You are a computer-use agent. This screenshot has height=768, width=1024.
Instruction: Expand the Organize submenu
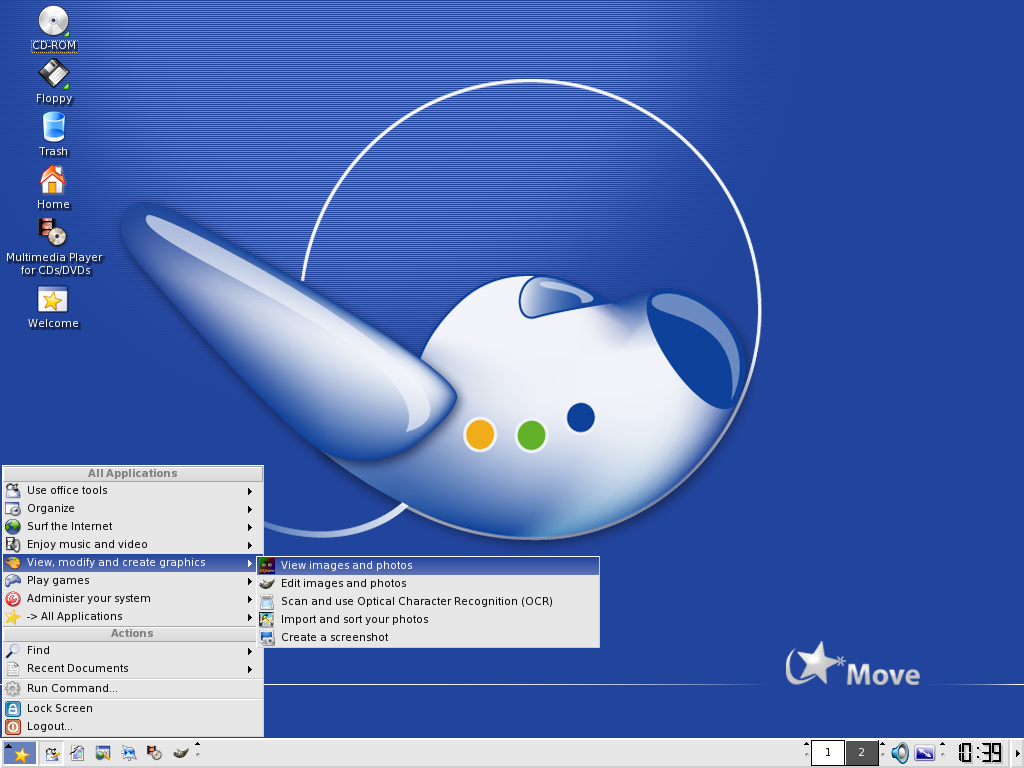coord(133,509)
